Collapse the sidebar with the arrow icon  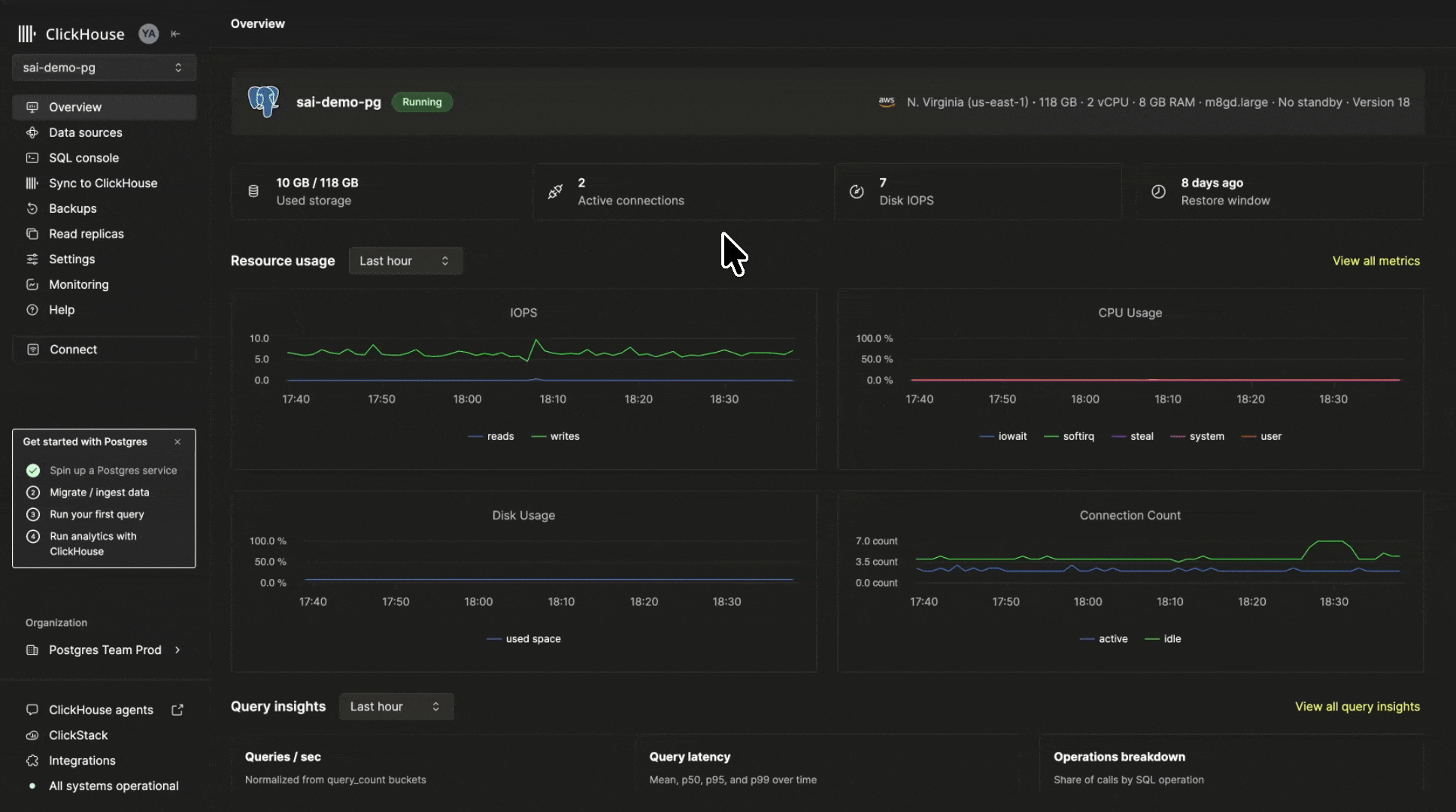[x=175, y=34]
